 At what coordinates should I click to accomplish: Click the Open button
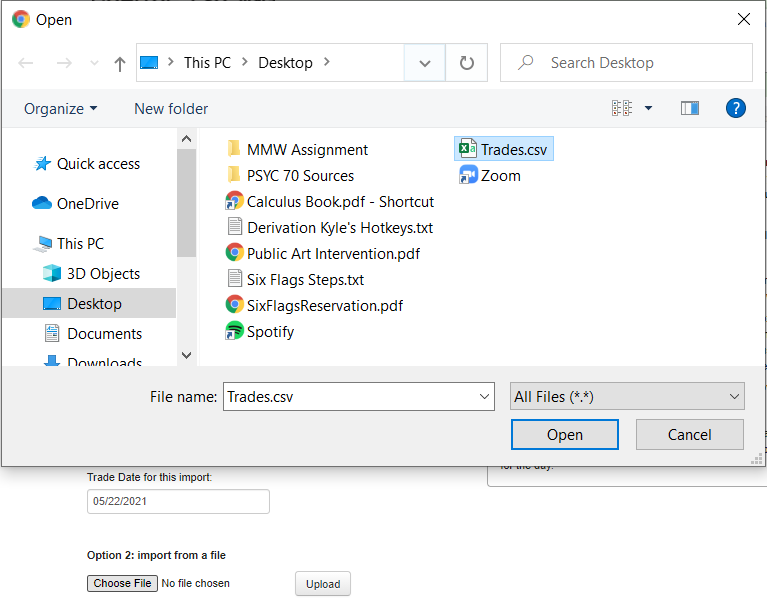click(x=564, y=434)
